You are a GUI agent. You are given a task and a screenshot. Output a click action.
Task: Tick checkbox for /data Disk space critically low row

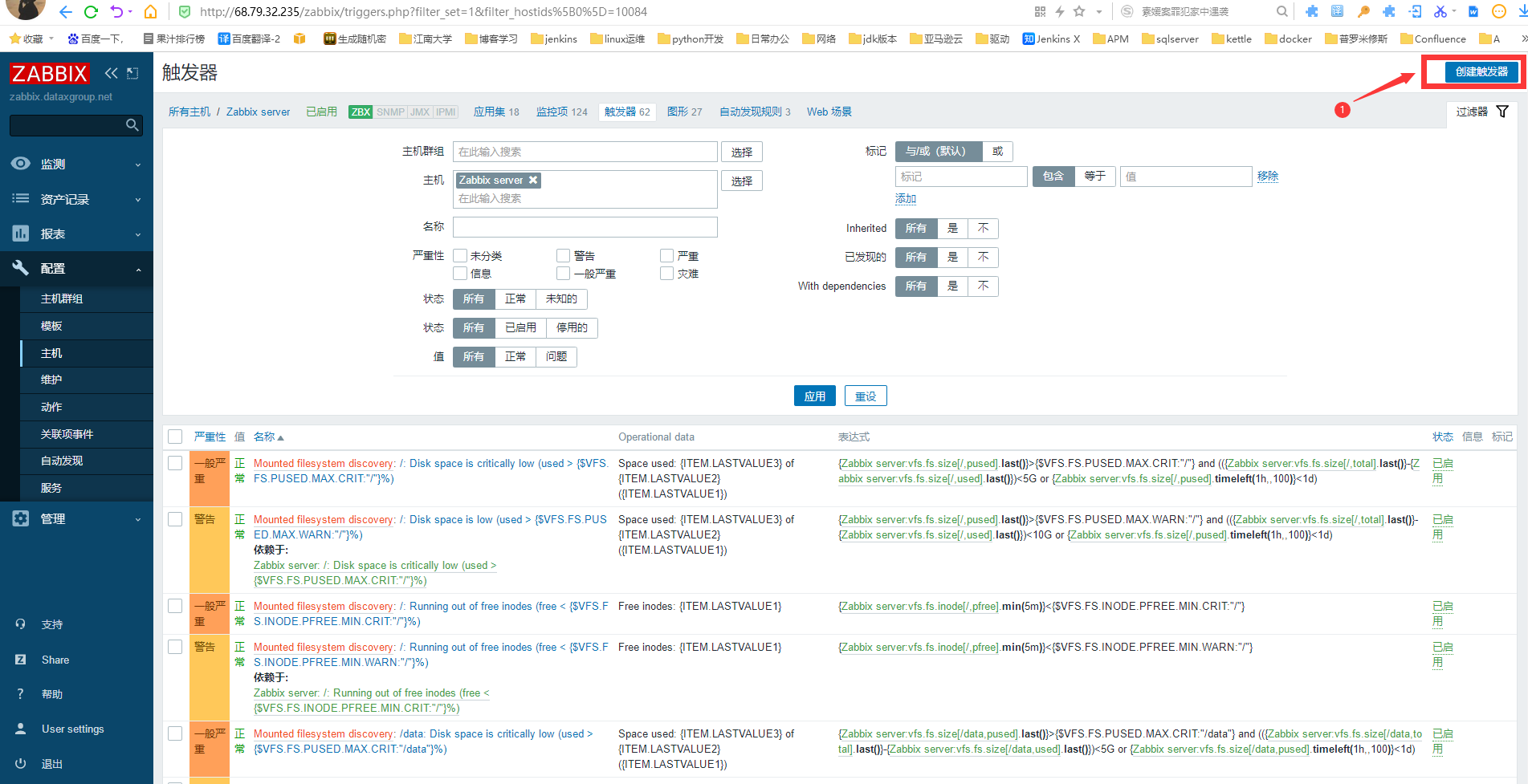coord(175,733)
